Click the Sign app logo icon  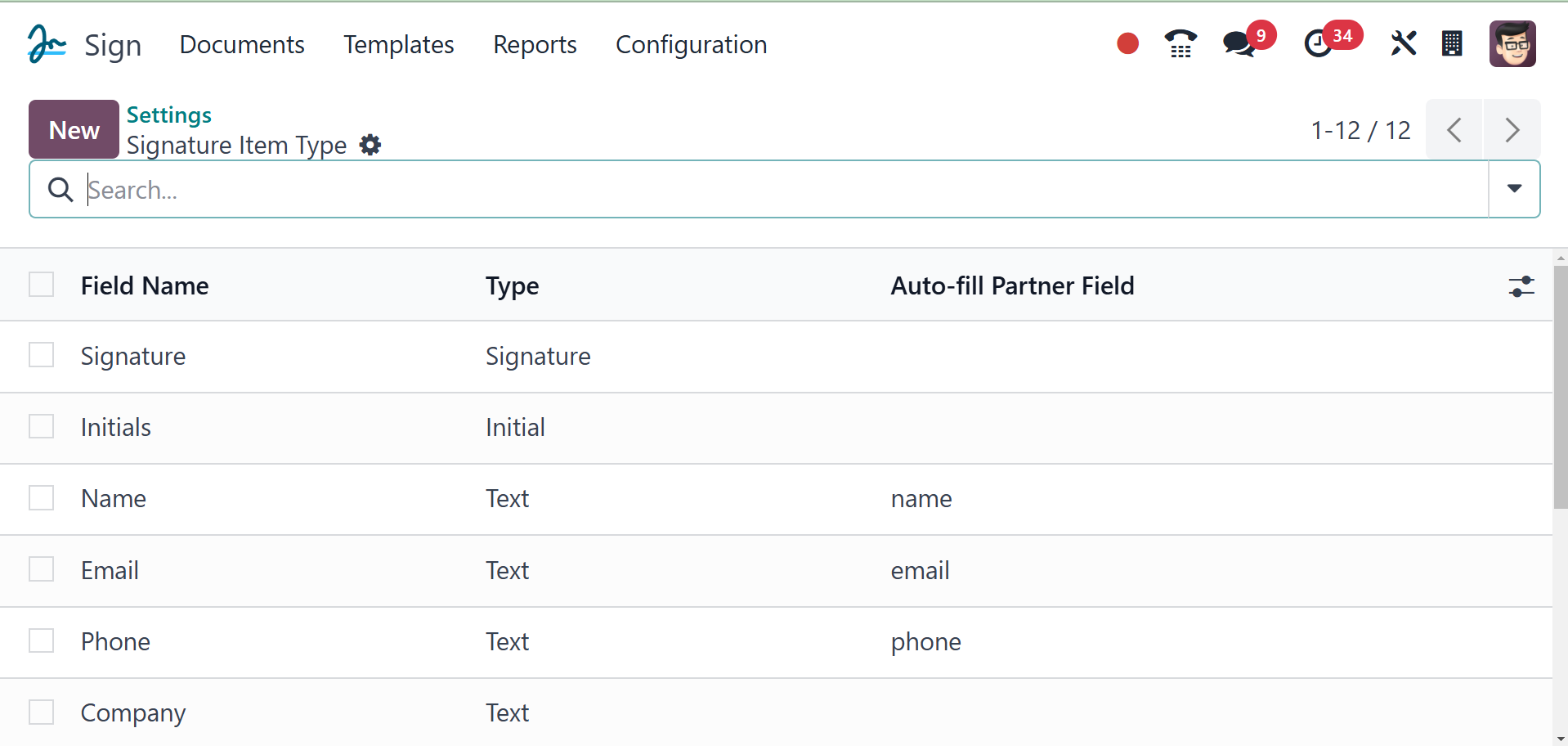tap(47, 44)
